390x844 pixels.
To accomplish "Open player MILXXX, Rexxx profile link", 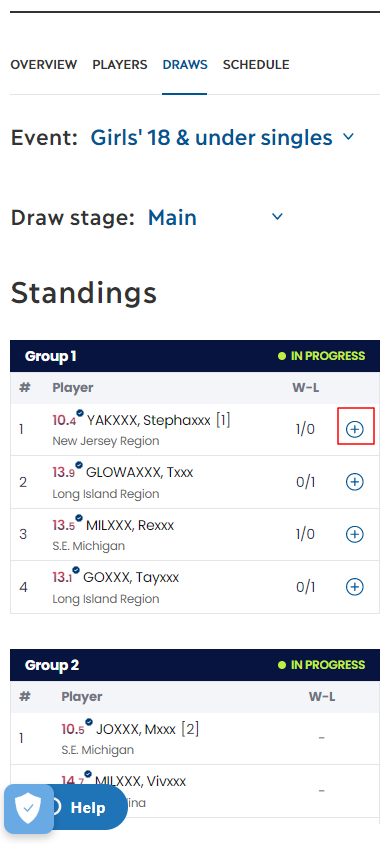I will 130,525.
